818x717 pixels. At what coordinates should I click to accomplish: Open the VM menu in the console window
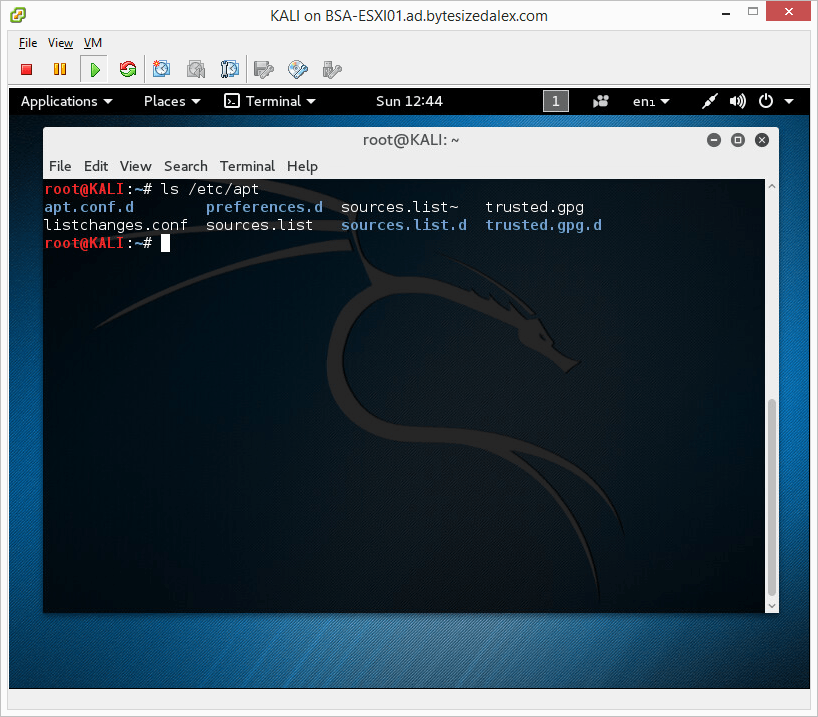click(92, 43)
